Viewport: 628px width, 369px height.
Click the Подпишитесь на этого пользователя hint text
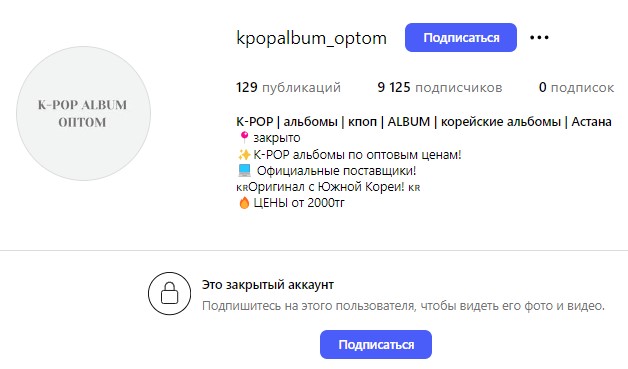403,306
